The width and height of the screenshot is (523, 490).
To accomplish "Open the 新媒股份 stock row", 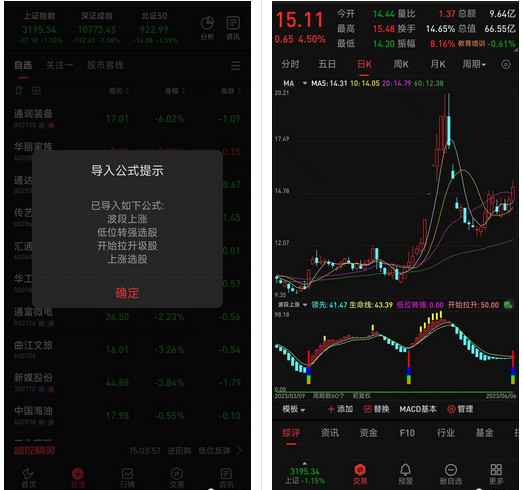I will click(127, 383).
